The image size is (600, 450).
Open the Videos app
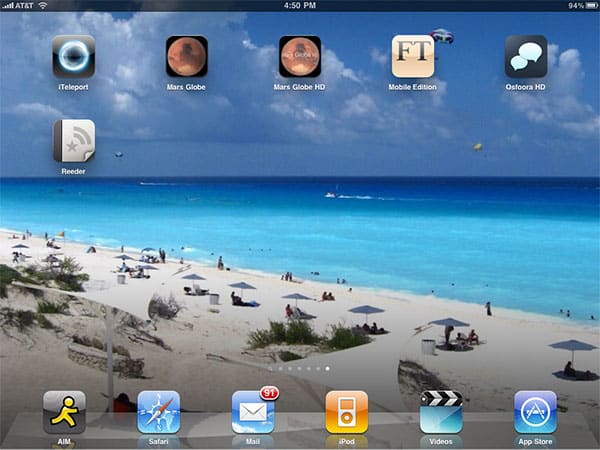pos(441,411)
